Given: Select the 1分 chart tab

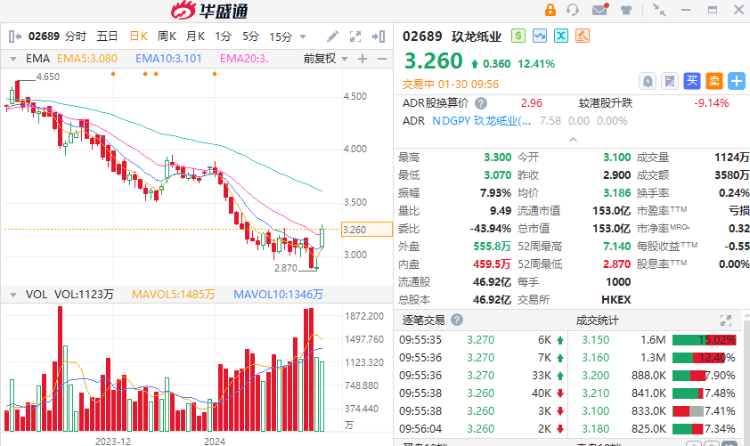Looking at the screenshot, I should (223, 36).
